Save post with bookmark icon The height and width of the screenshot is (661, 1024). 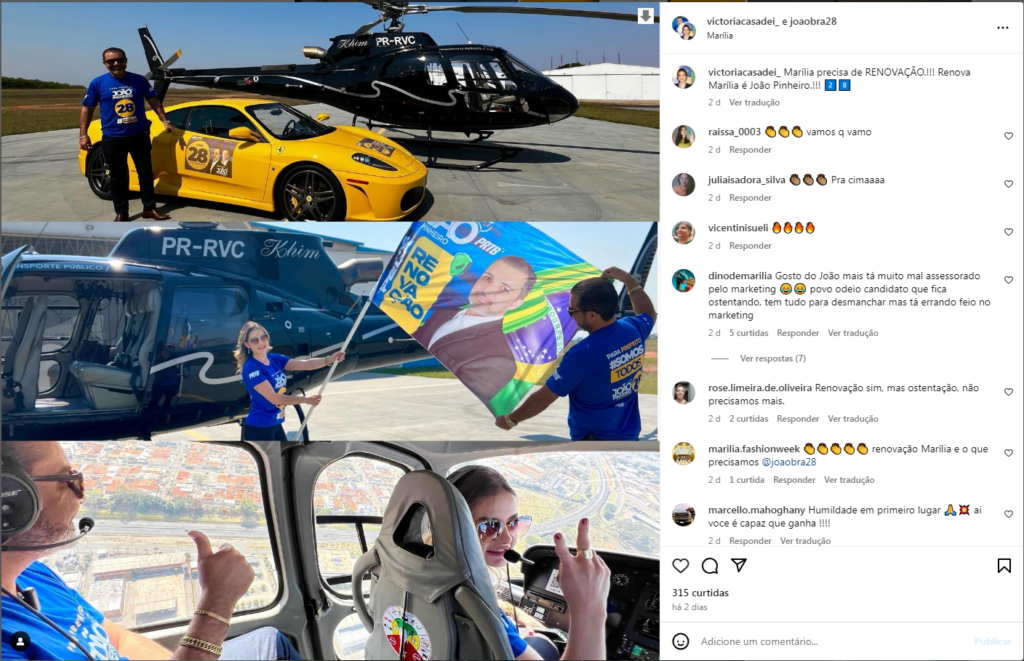point(1004,566)
